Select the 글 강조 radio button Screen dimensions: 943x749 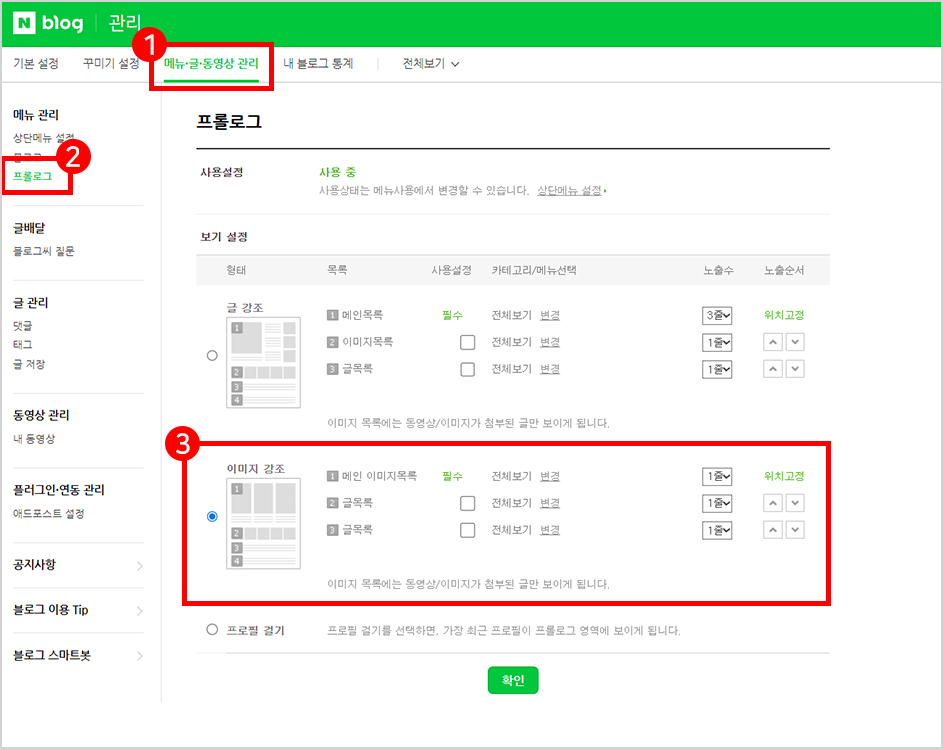pos(211,355)
